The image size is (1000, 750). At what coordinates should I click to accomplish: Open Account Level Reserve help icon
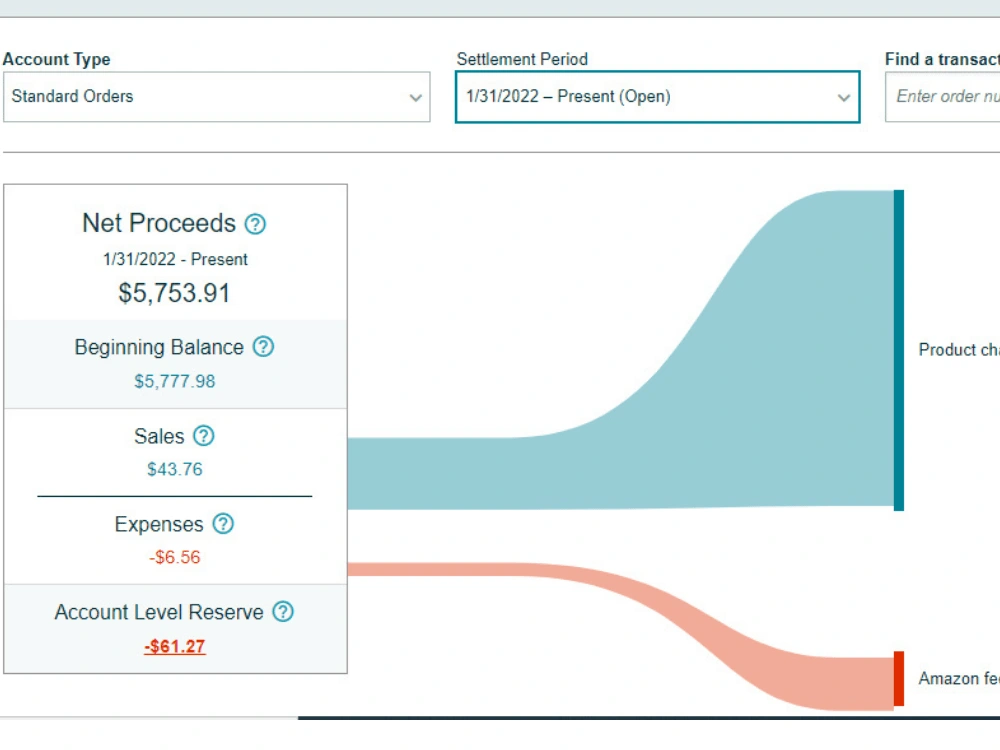283,612
